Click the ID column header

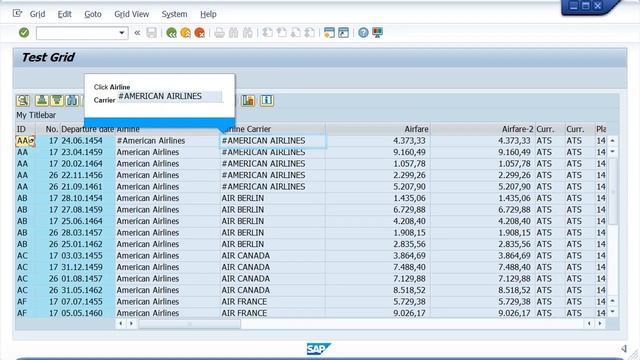point(25,129)
